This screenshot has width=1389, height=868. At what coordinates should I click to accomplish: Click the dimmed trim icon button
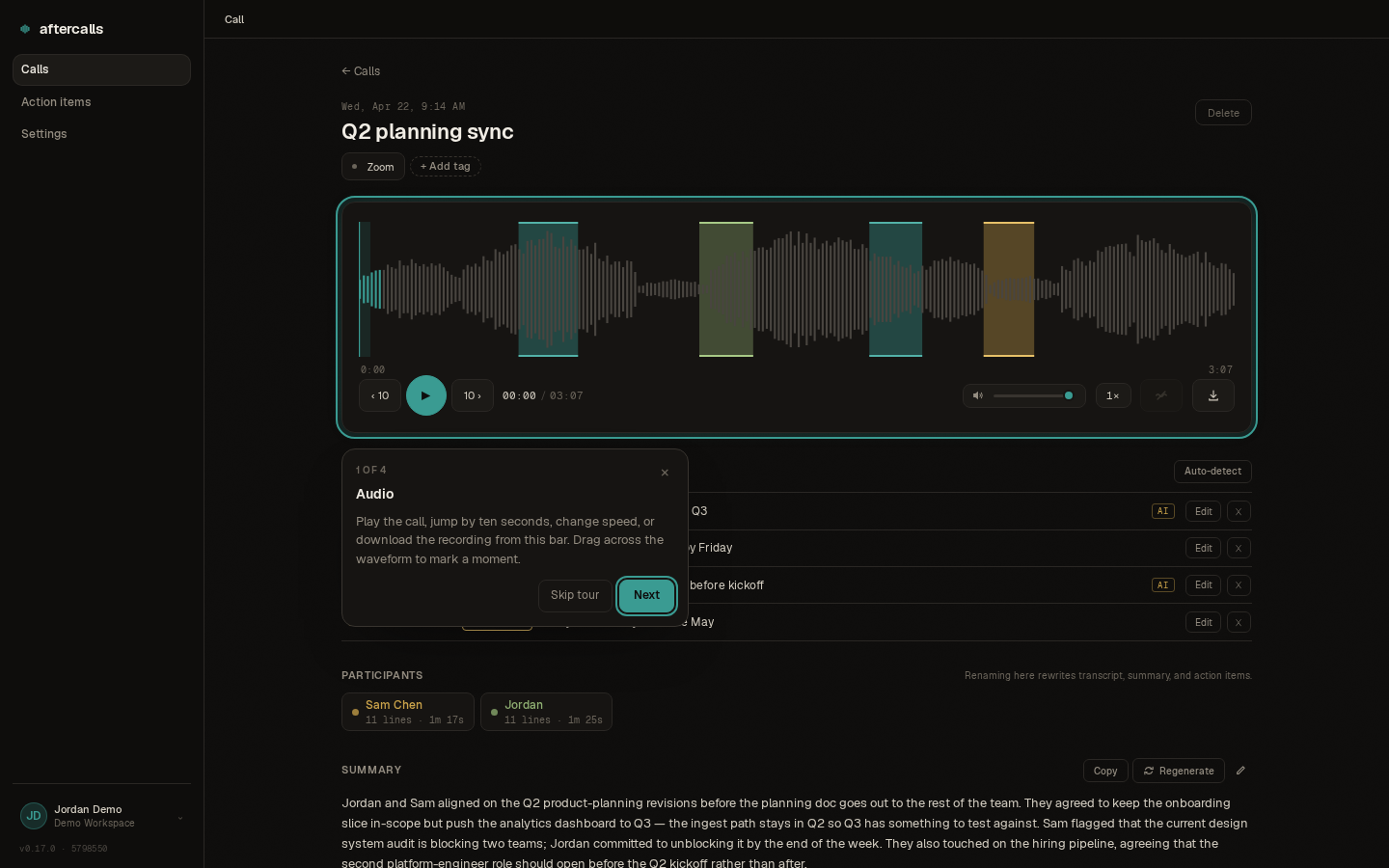tap(1161, 395)
